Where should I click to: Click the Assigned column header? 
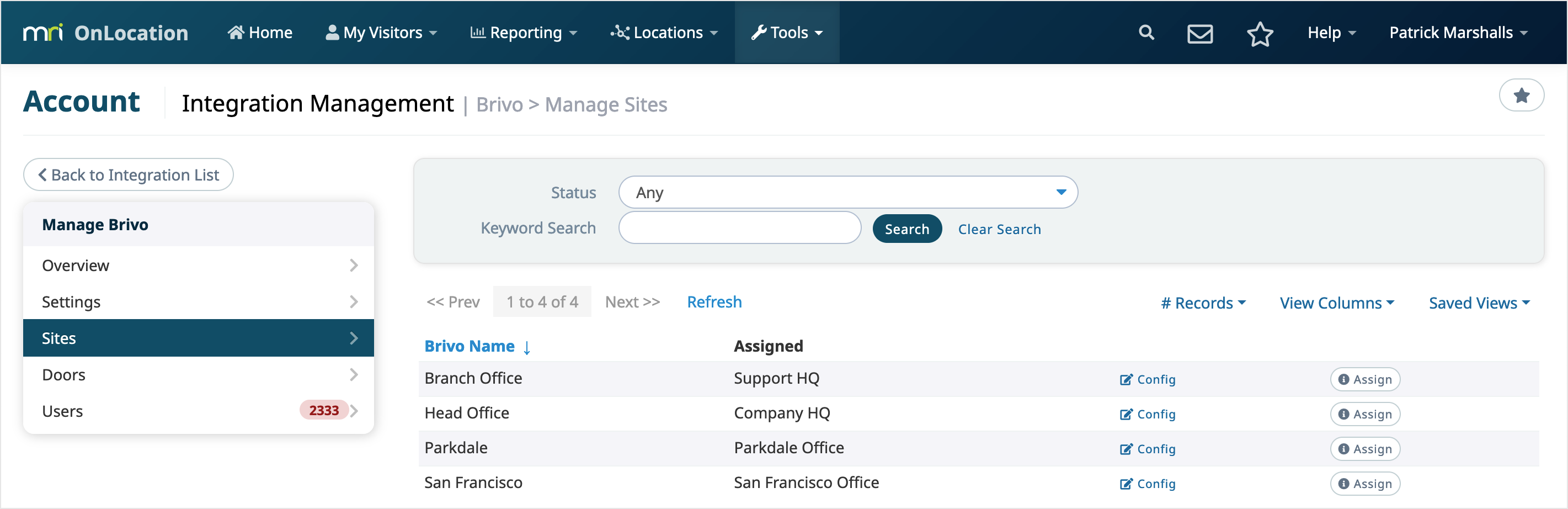click(768, 346)
